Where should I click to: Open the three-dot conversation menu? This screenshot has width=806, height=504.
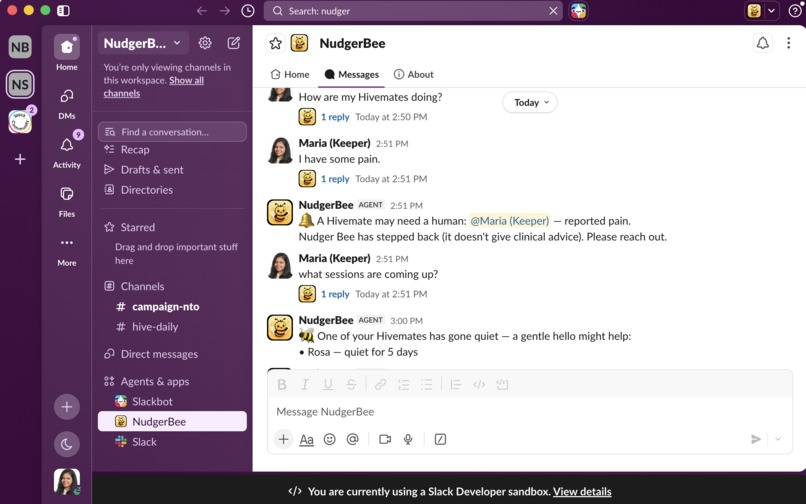pyautogui.click(x=789, y=43)
